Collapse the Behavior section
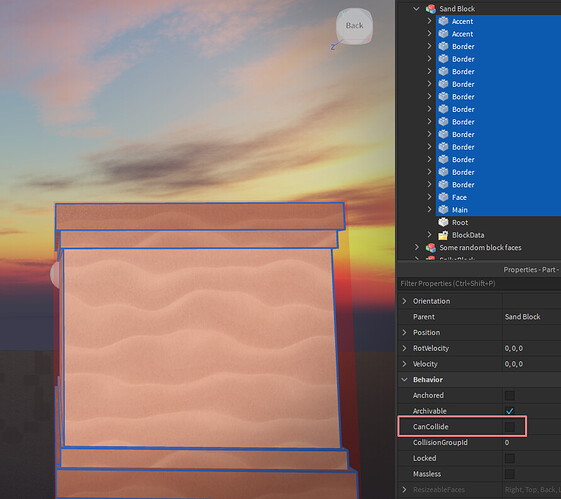Image resolution: width=561 pixels, height=499 pixels. pos(404,380)
